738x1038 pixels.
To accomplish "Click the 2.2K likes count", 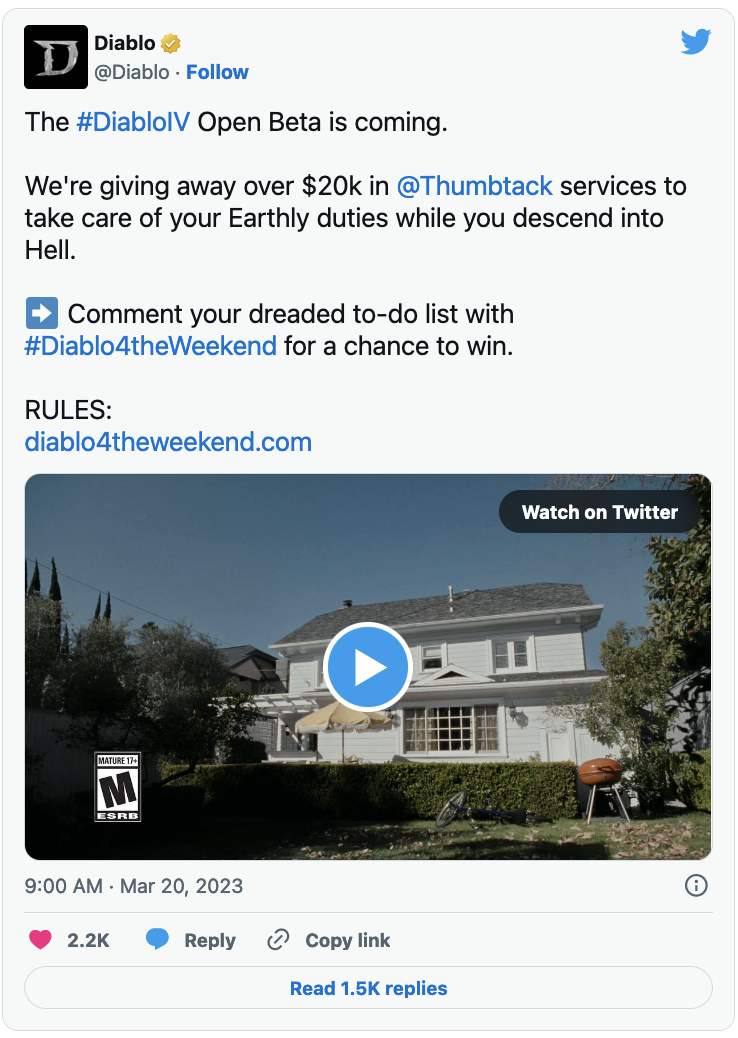I will [x=88, y=940].
